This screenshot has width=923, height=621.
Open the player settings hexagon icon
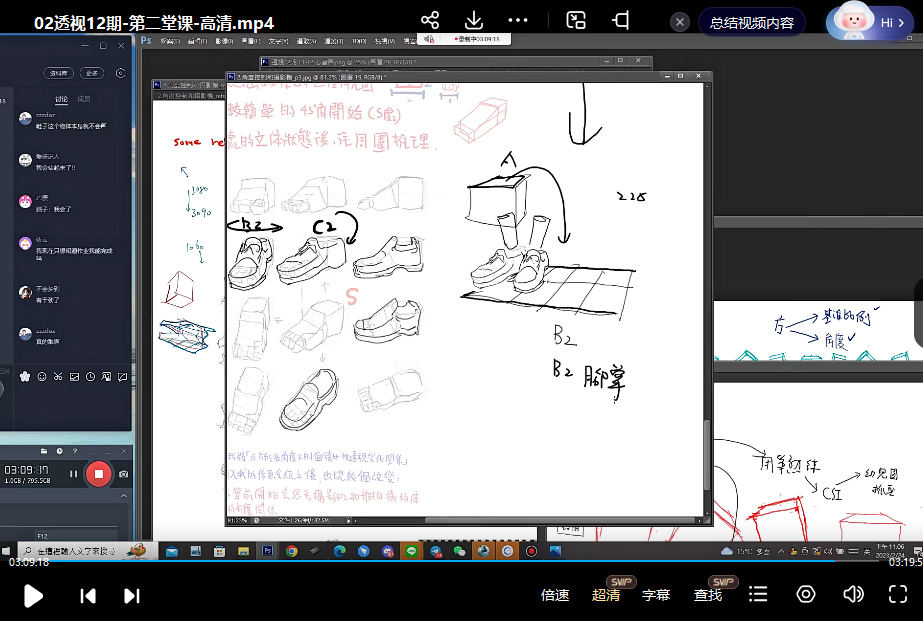click(806, 595)
